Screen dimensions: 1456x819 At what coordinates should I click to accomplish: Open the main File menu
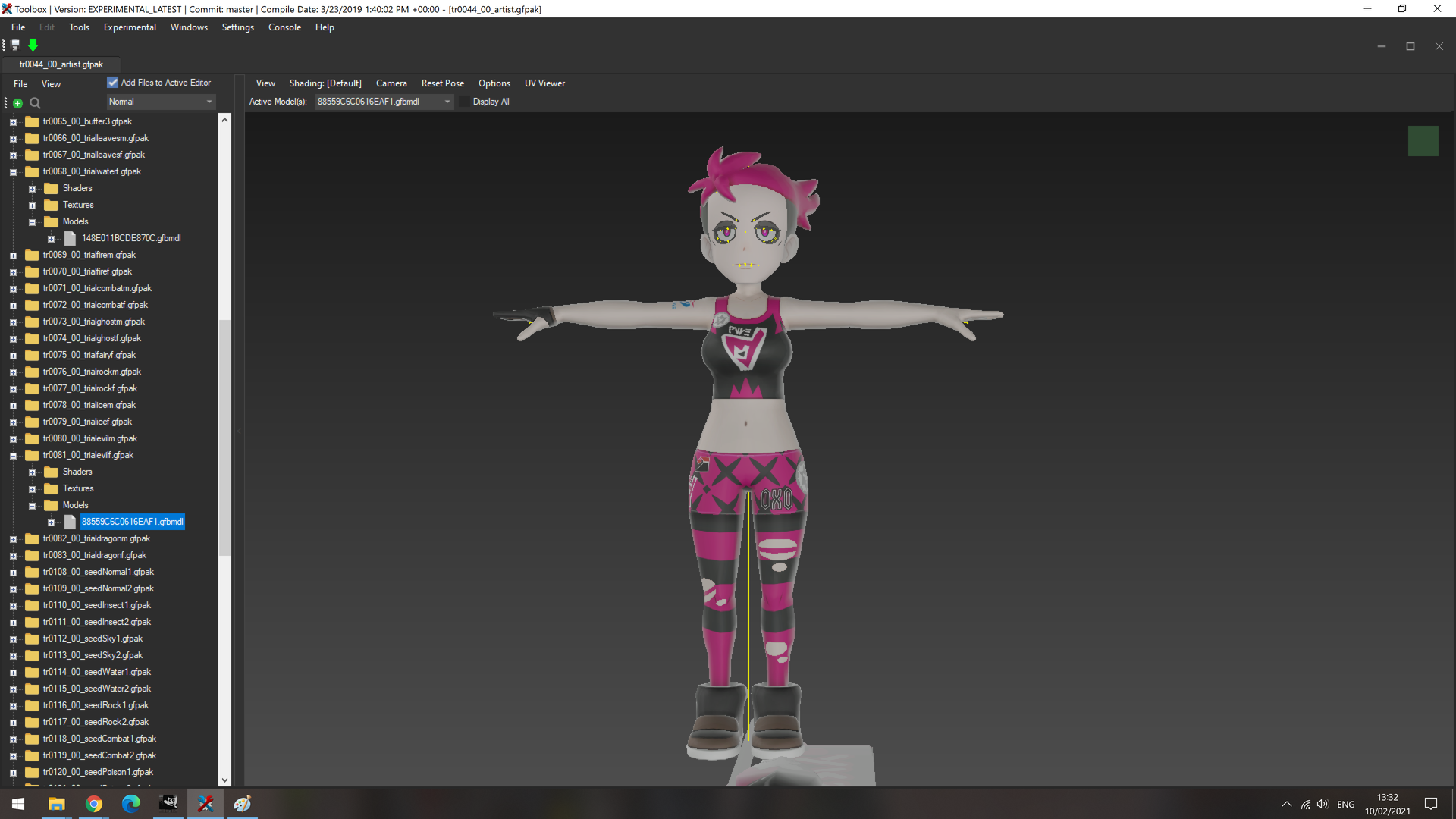18,27
